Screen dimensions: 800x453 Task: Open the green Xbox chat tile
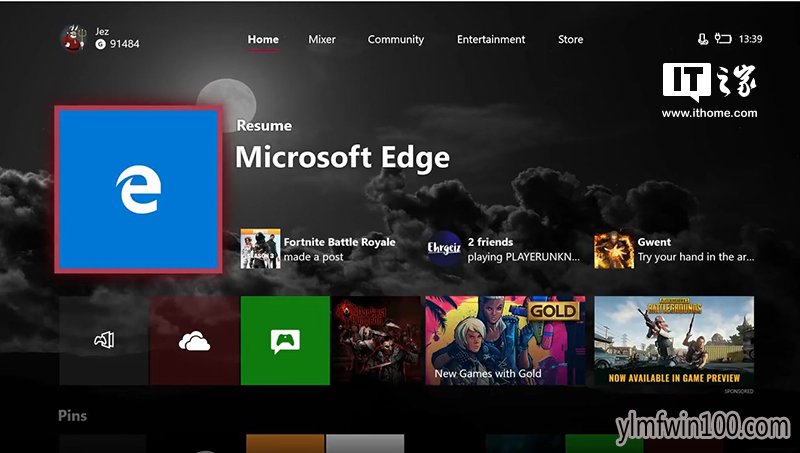tap(285, 340)
